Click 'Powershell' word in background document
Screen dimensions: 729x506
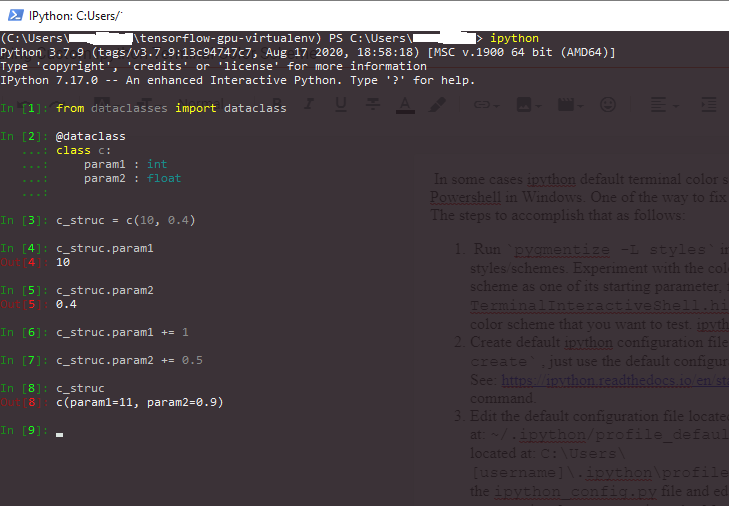[465, 198]
